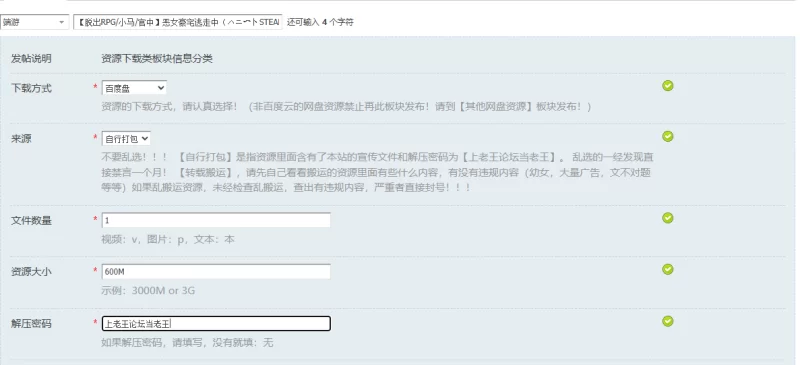Click hint 如果解压密码，请填写，没有就填：无
The image size is (800, 365).
click(x=187, y=343)
